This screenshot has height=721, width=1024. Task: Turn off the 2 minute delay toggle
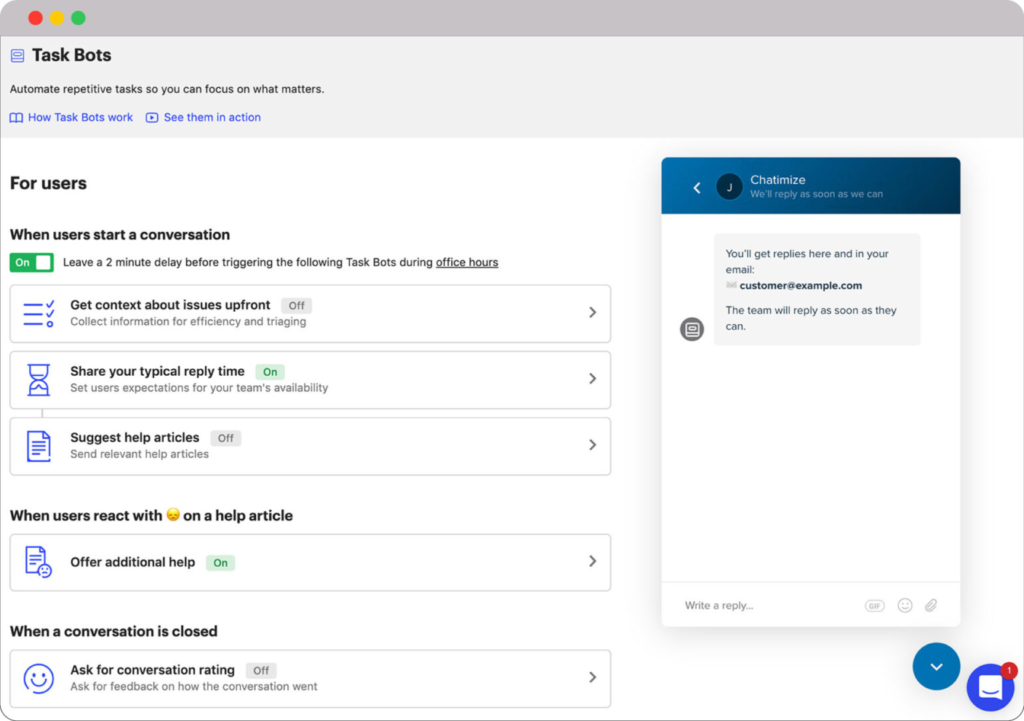click(31, 262)
